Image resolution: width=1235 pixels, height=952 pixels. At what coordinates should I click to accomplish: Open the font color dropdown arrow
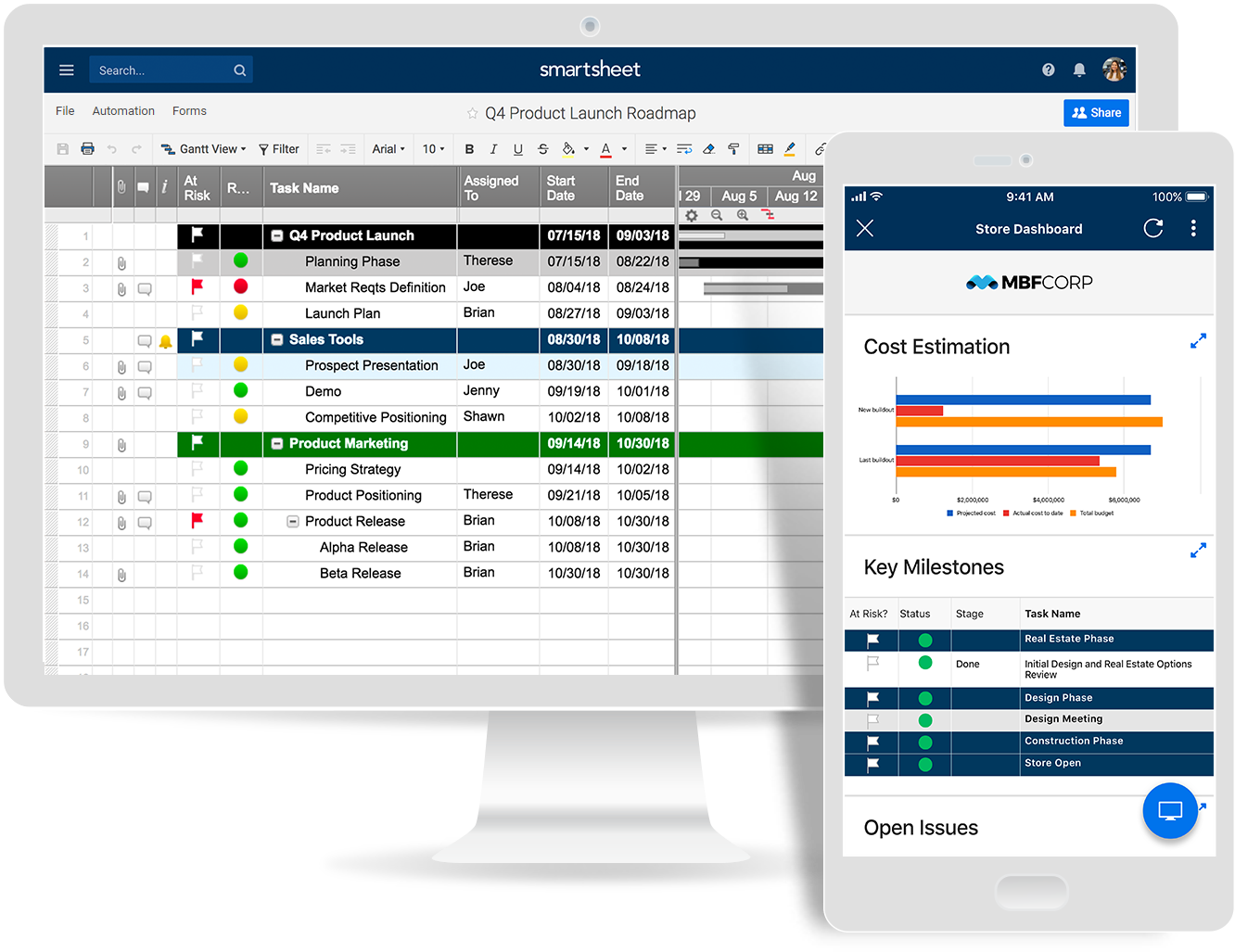(624, 149)
